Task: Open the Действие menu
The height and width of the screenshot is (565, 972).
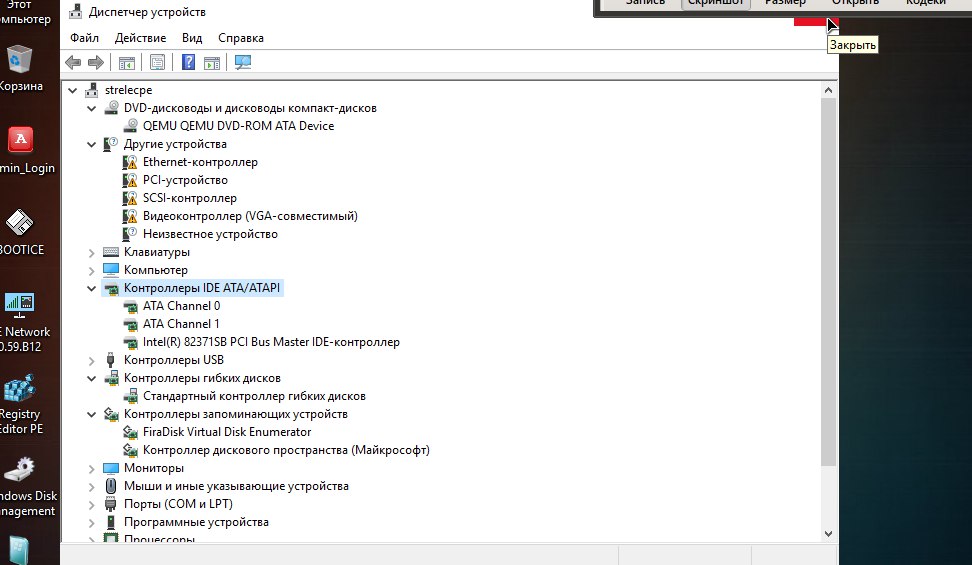Action: click(140, 38)
